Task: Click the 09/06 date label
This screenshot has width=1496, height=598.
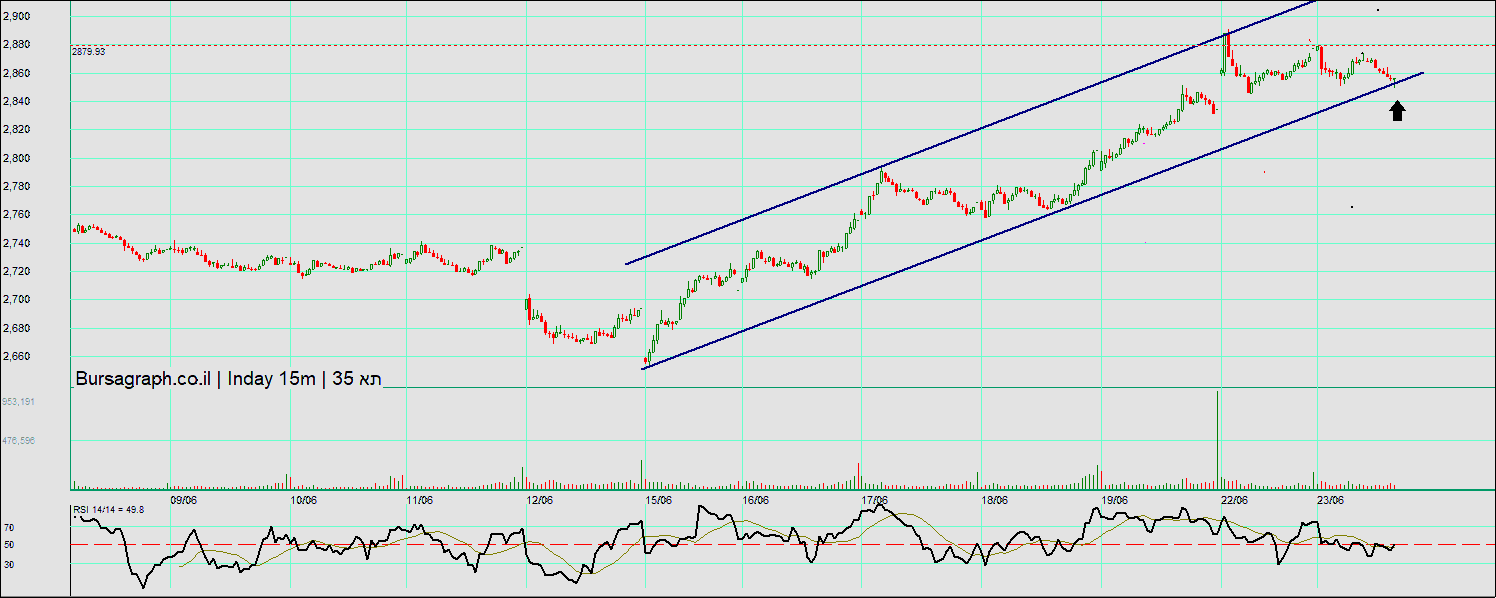Action: [x=183, y=500]
